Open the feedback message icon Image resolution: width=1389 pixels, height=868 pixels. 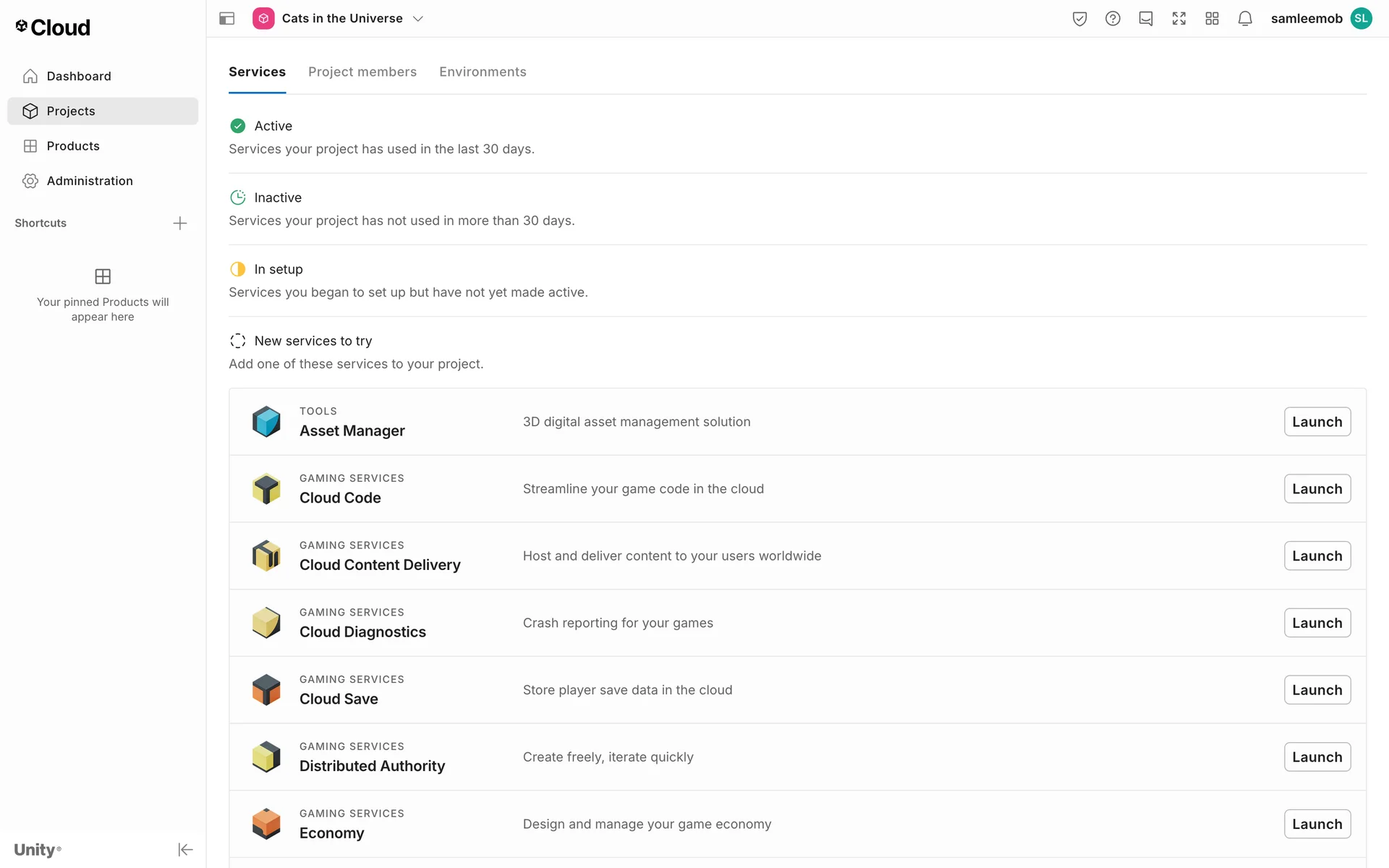1146,19
